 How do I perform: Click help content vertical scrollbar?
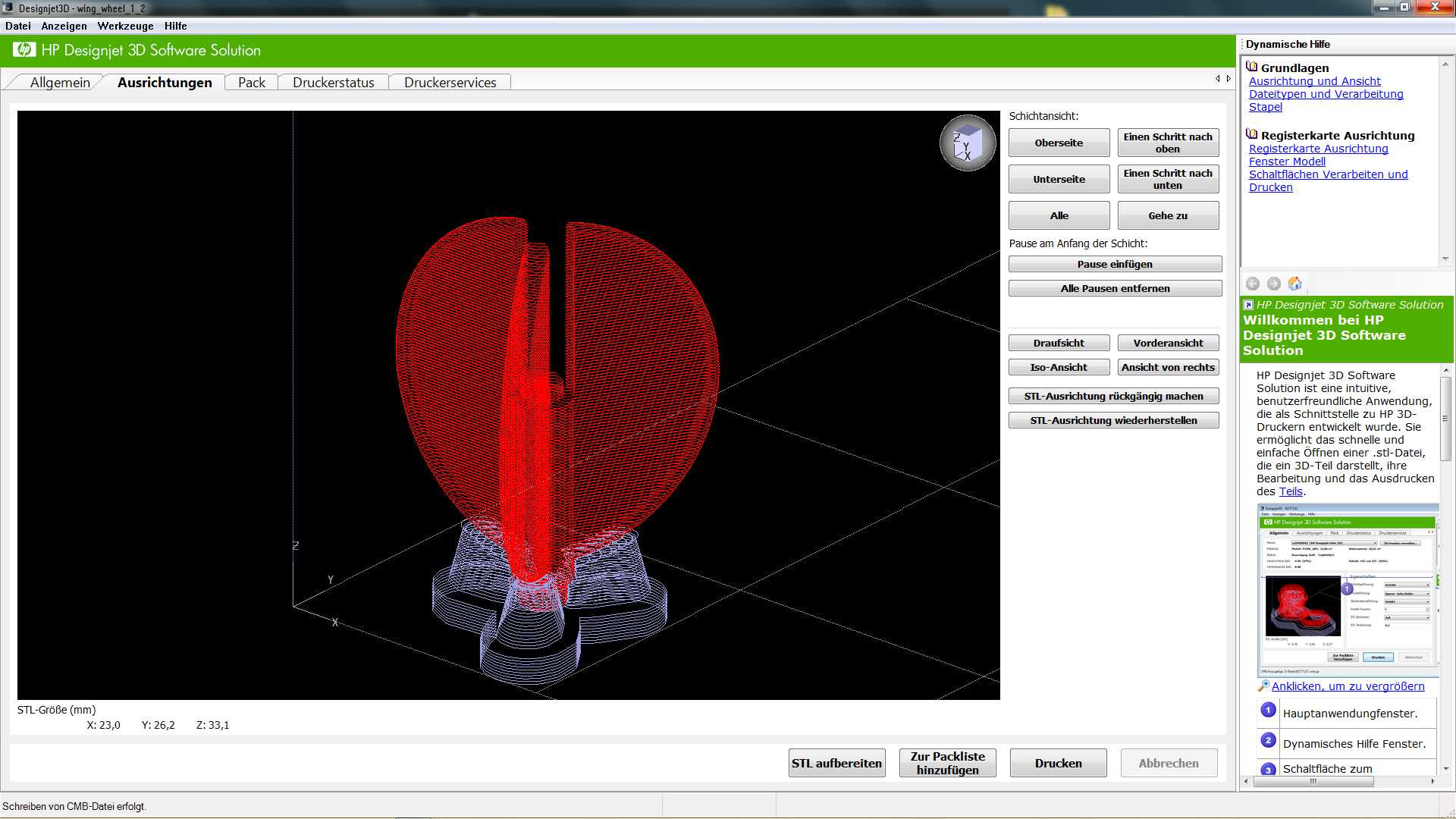click(x=1445, y=419)
